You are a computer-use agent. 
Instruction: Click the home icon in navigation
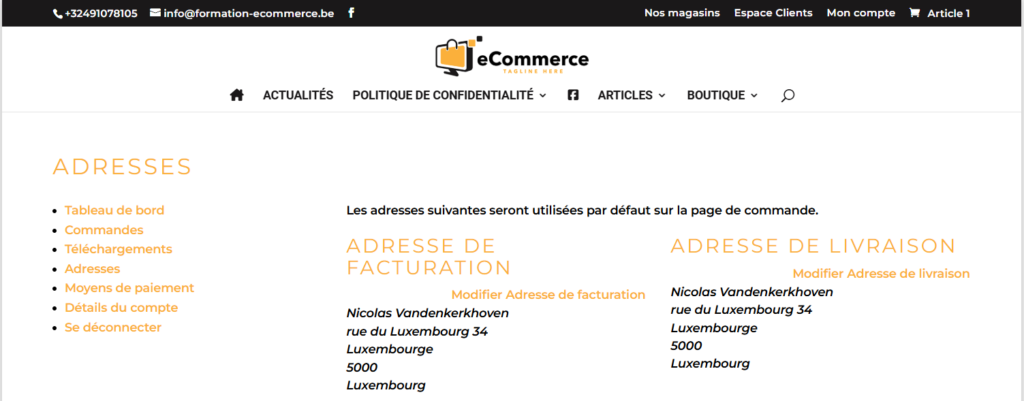click(237, 95)
